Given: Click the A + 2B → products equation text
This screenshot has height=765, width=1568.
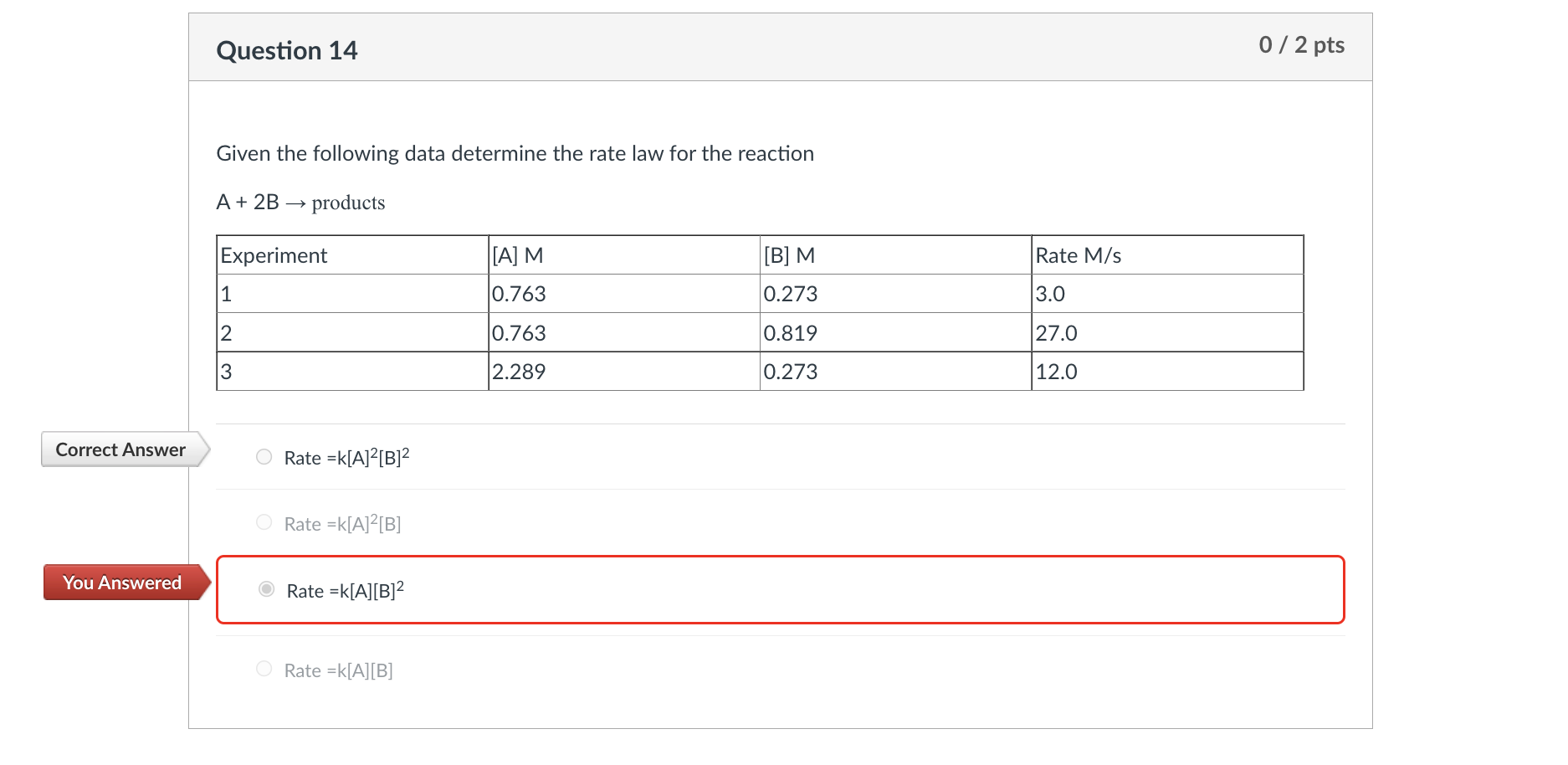Looking at the screenshot, I should point(300,202).
